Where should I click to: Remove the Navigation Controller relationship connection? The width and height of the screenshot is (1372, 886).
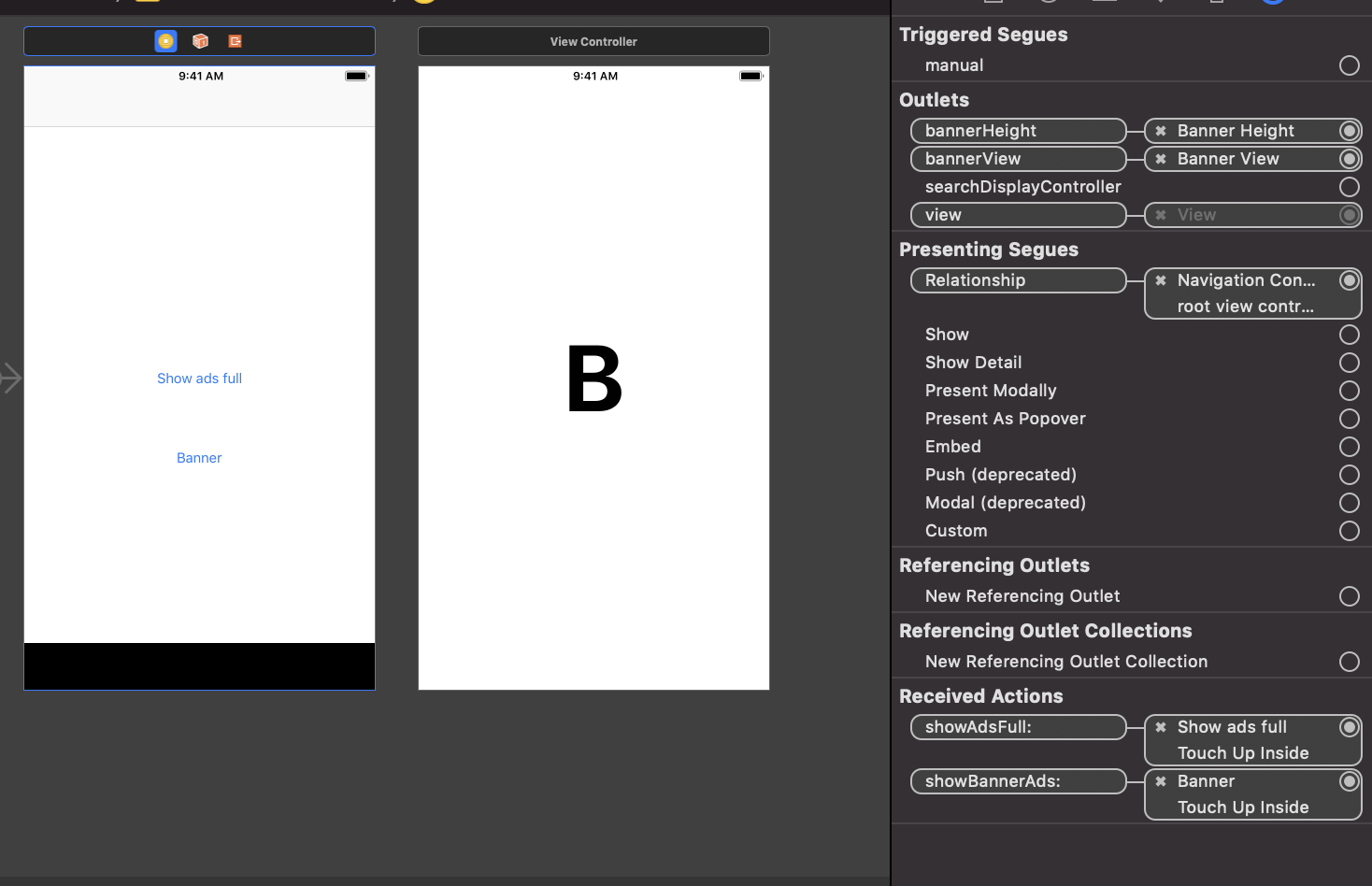point(1161,280)
